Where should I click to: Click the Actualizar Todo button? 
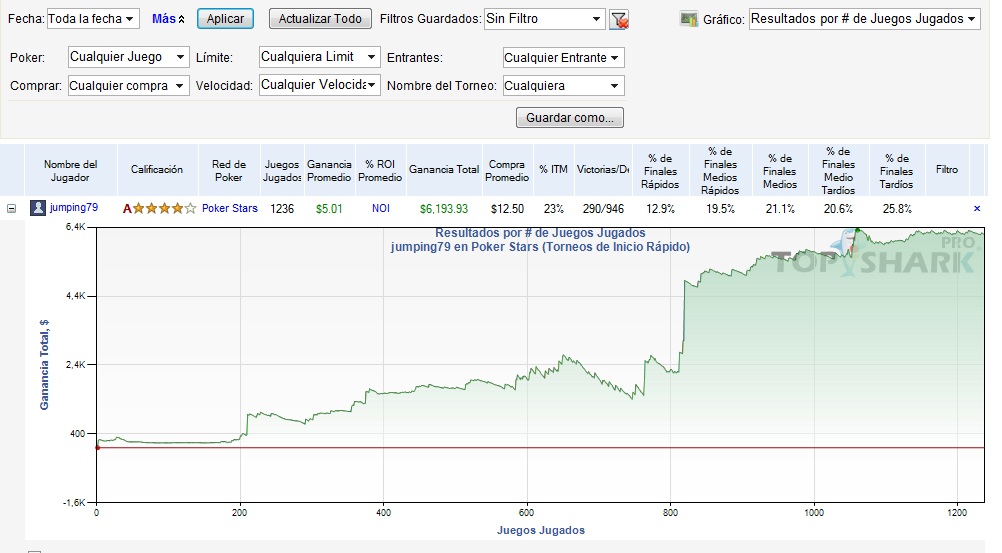(x=320, y=19)
